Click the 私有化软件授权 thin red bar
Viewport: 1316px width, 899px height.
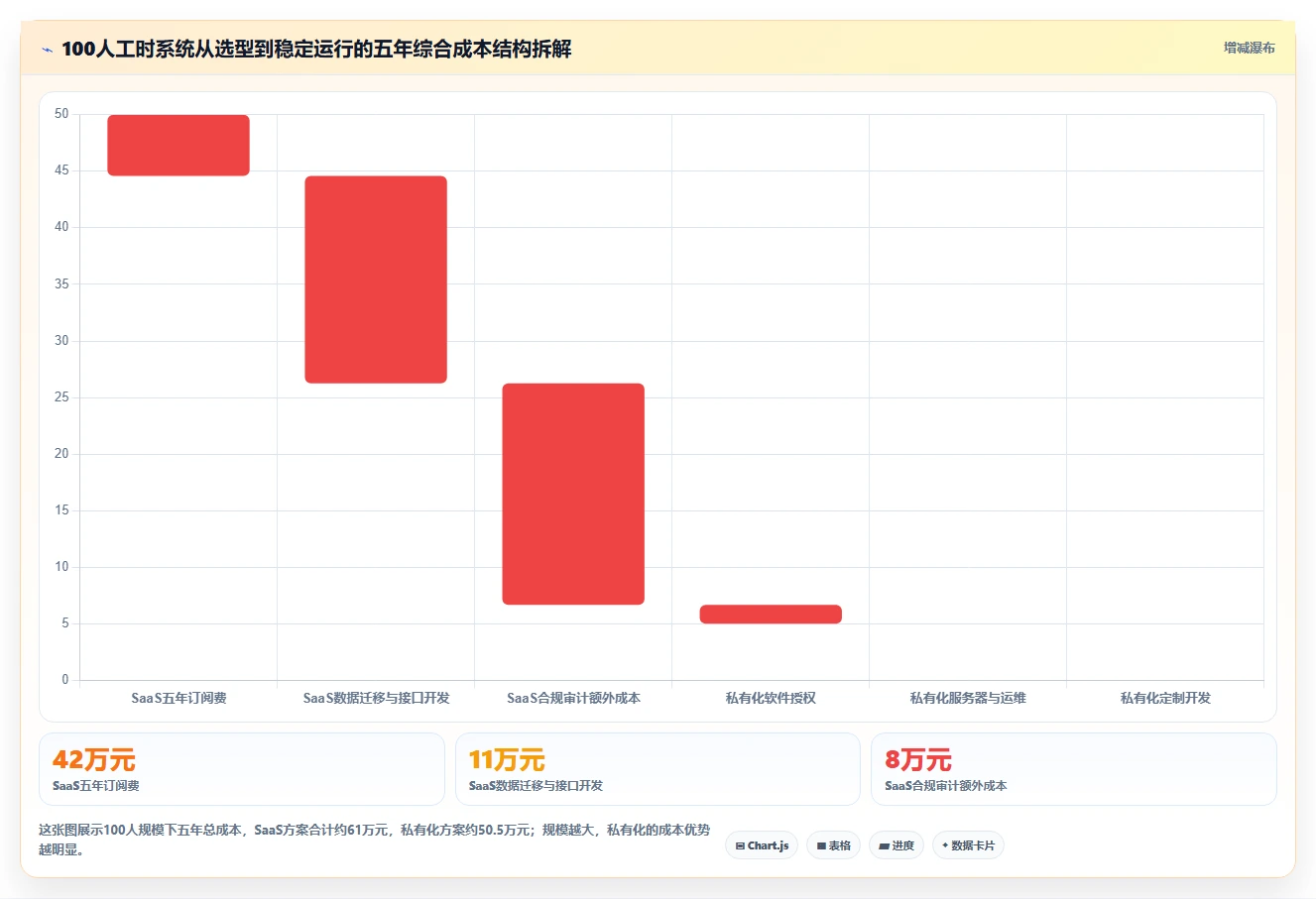771,615
